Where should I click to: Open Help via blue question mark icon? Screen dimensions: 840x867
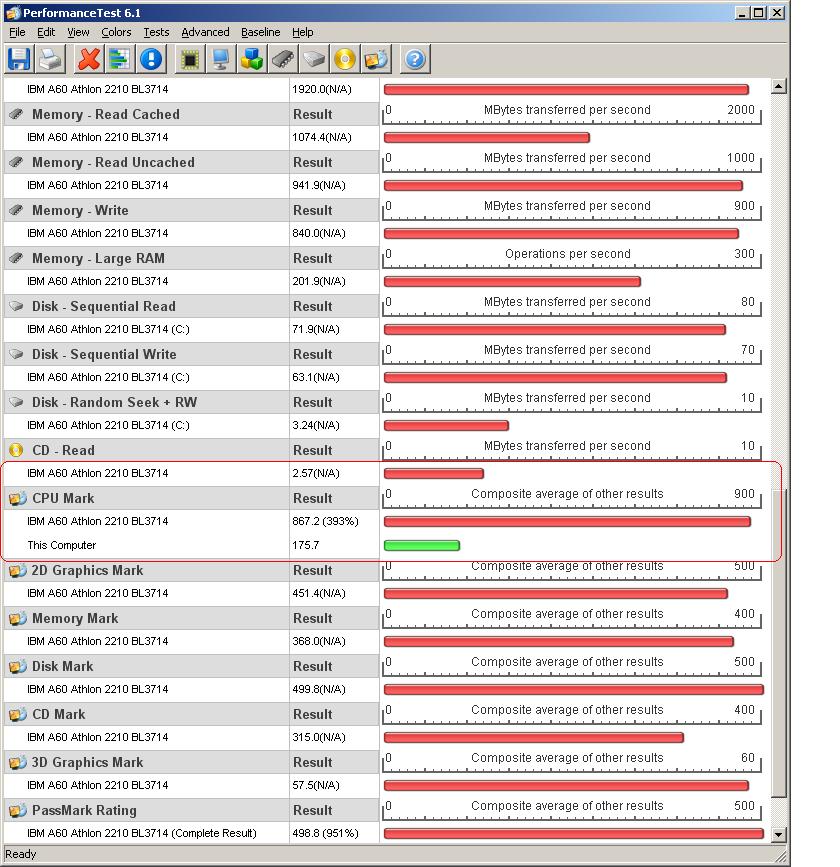pyautogui.click(x=415, y=59)
